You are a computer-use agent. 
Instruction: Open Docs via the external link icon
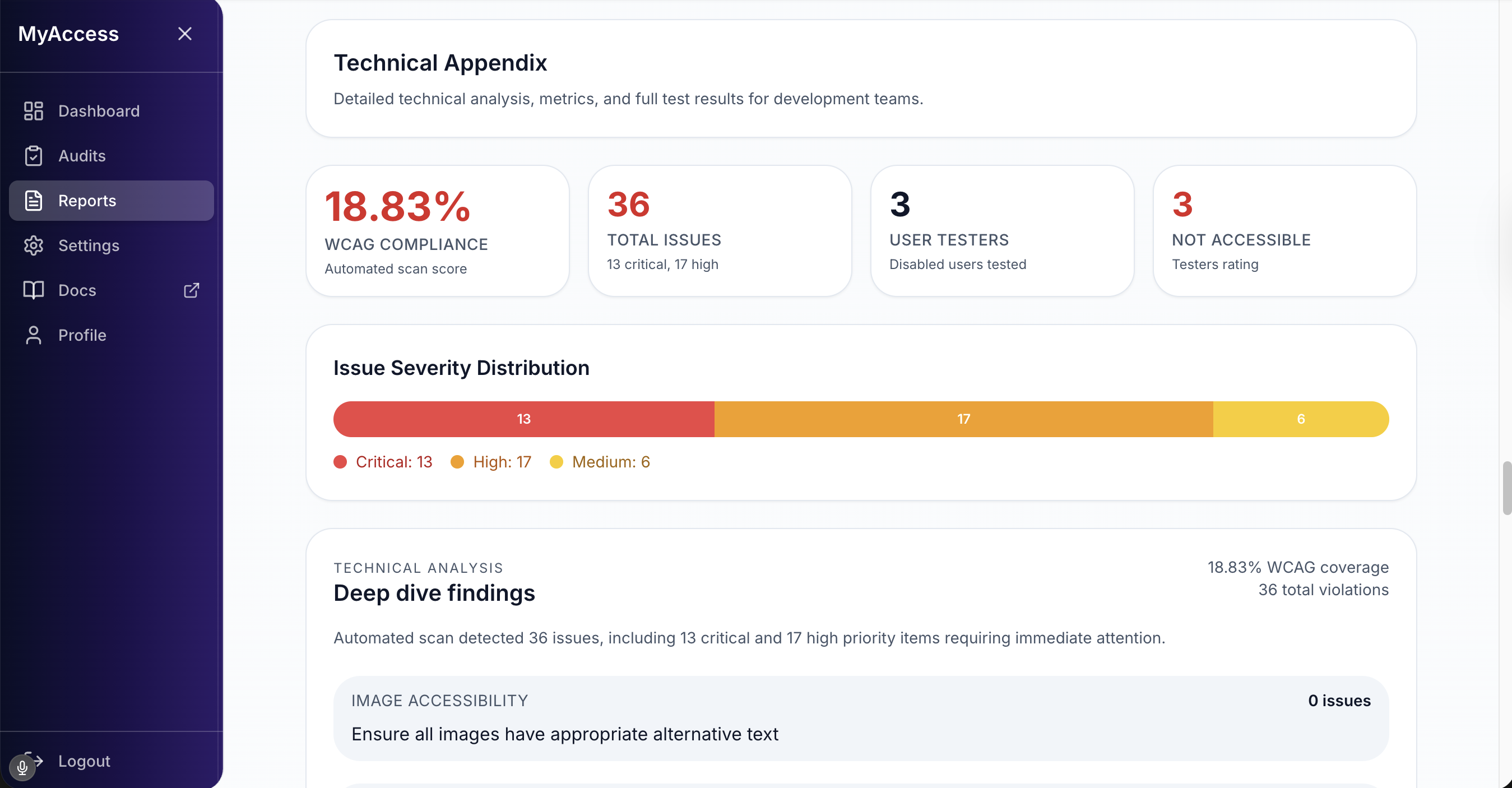pos(191,290)
